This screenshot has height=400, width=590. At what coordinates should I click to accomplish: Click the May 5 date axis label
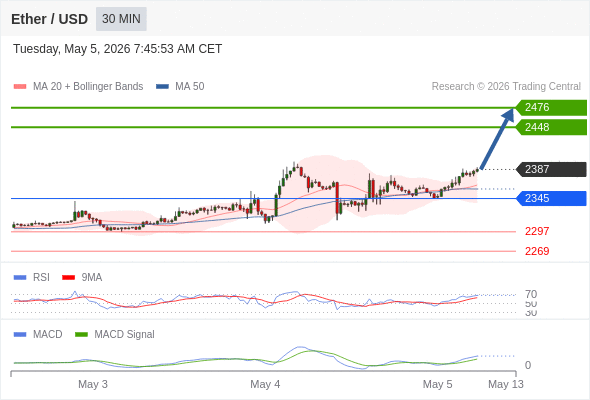(437, 384)
